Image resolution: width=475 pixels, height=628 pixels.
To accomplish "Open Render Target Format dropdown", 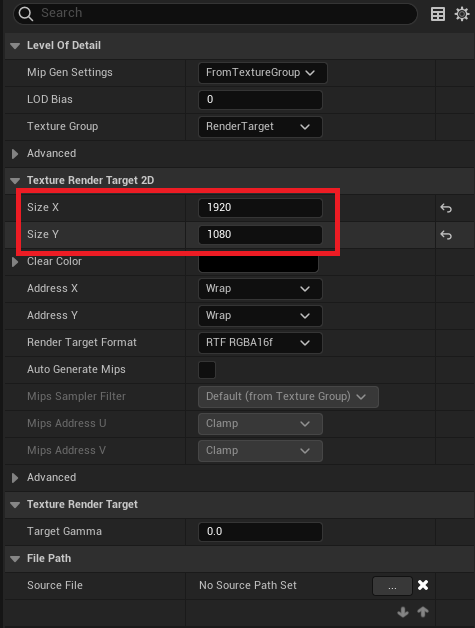I will 260,343.
